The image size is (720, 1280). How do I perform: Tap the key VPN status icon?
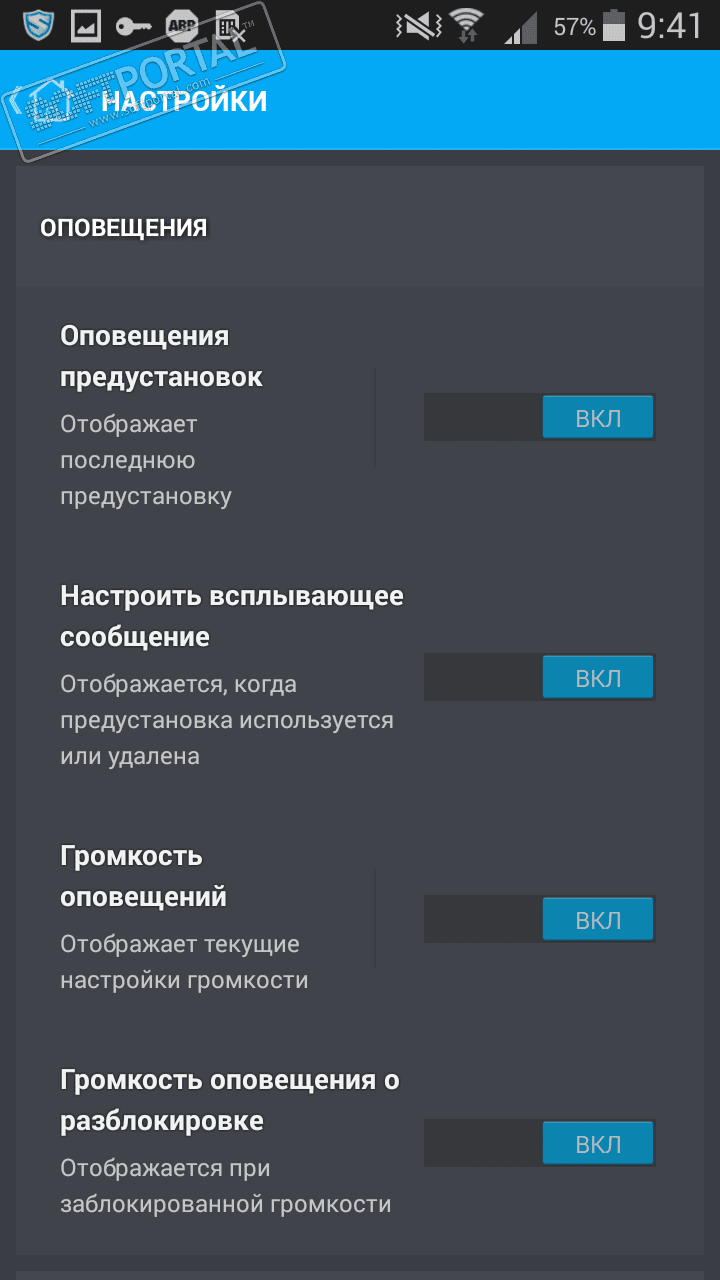pyautogui.click(x=133, y=24)
